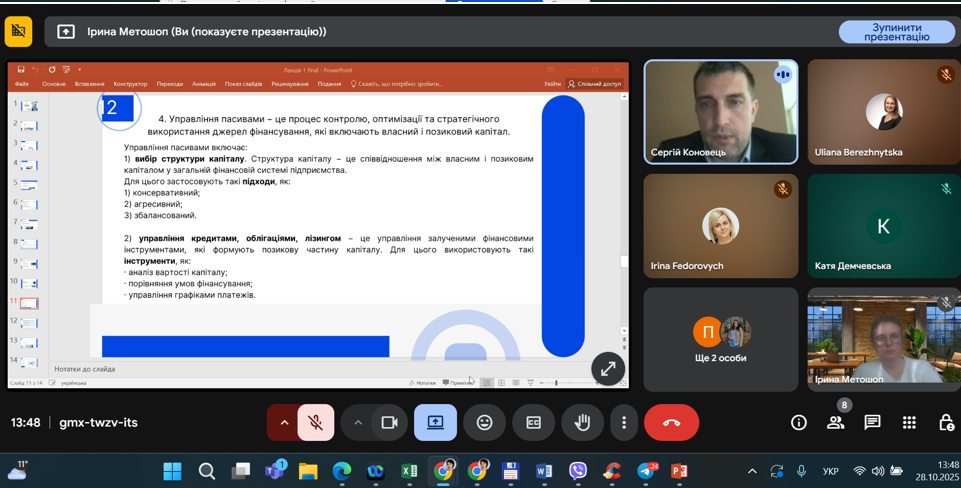Expand video settings chevron beside camera
The width and height of the screenshot is (961, 488).
point(358,422)
